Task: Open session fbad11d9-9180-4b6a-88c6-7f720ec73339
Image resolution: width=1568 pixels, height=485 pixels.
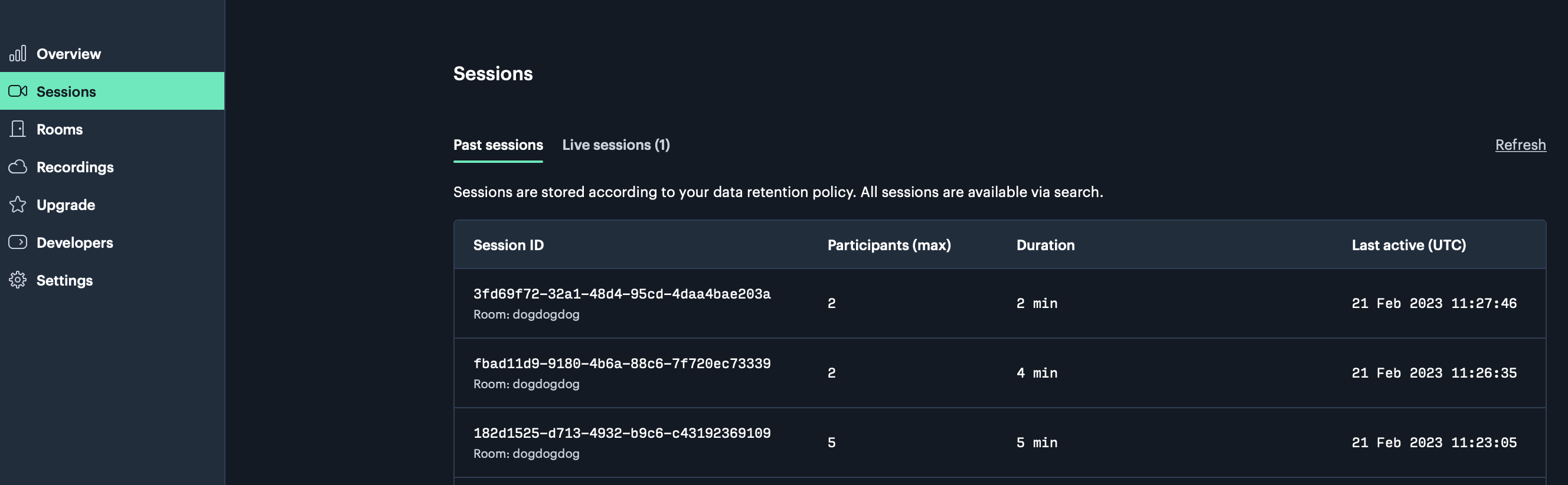Action: (x=622, y=363)
